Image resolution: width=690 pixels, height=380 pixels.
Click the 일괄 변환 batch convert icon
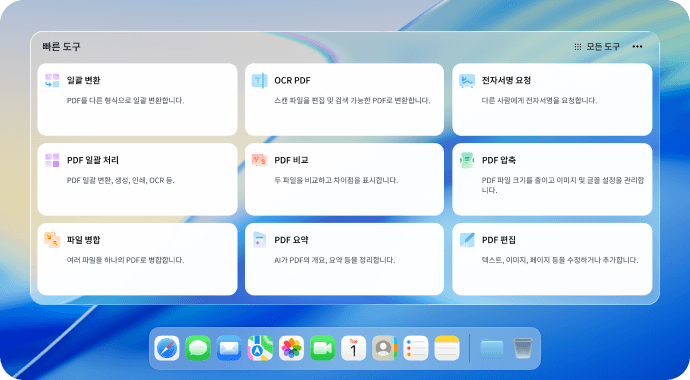(x=52, y=80)
